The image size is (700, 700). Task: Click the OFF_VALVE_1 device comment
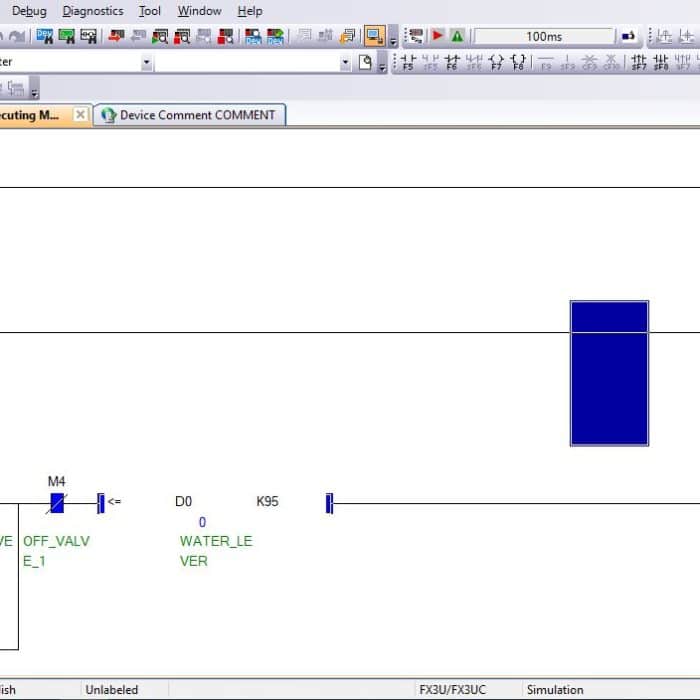pos(56,551)
